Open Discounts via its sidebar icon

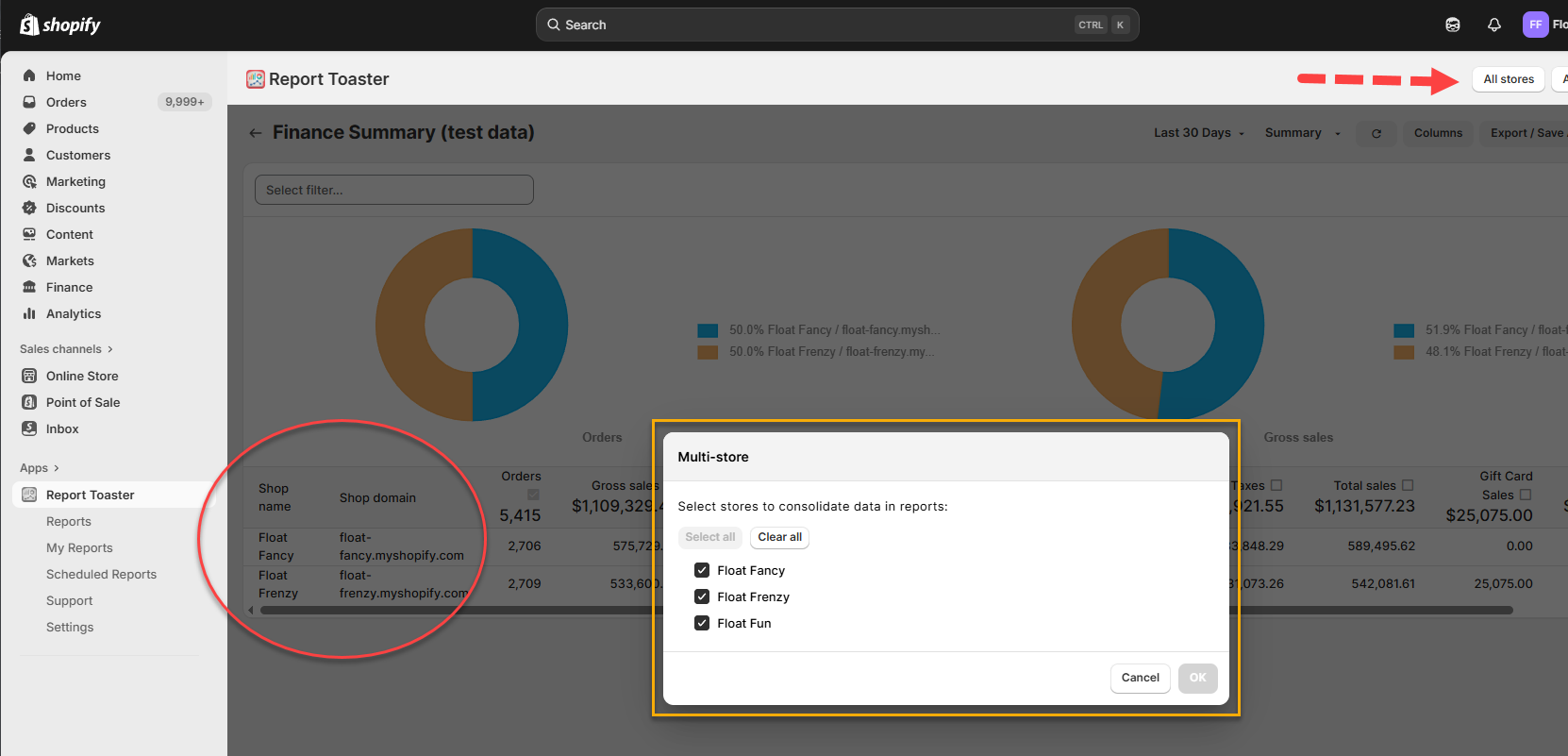(x=29, y=208)
